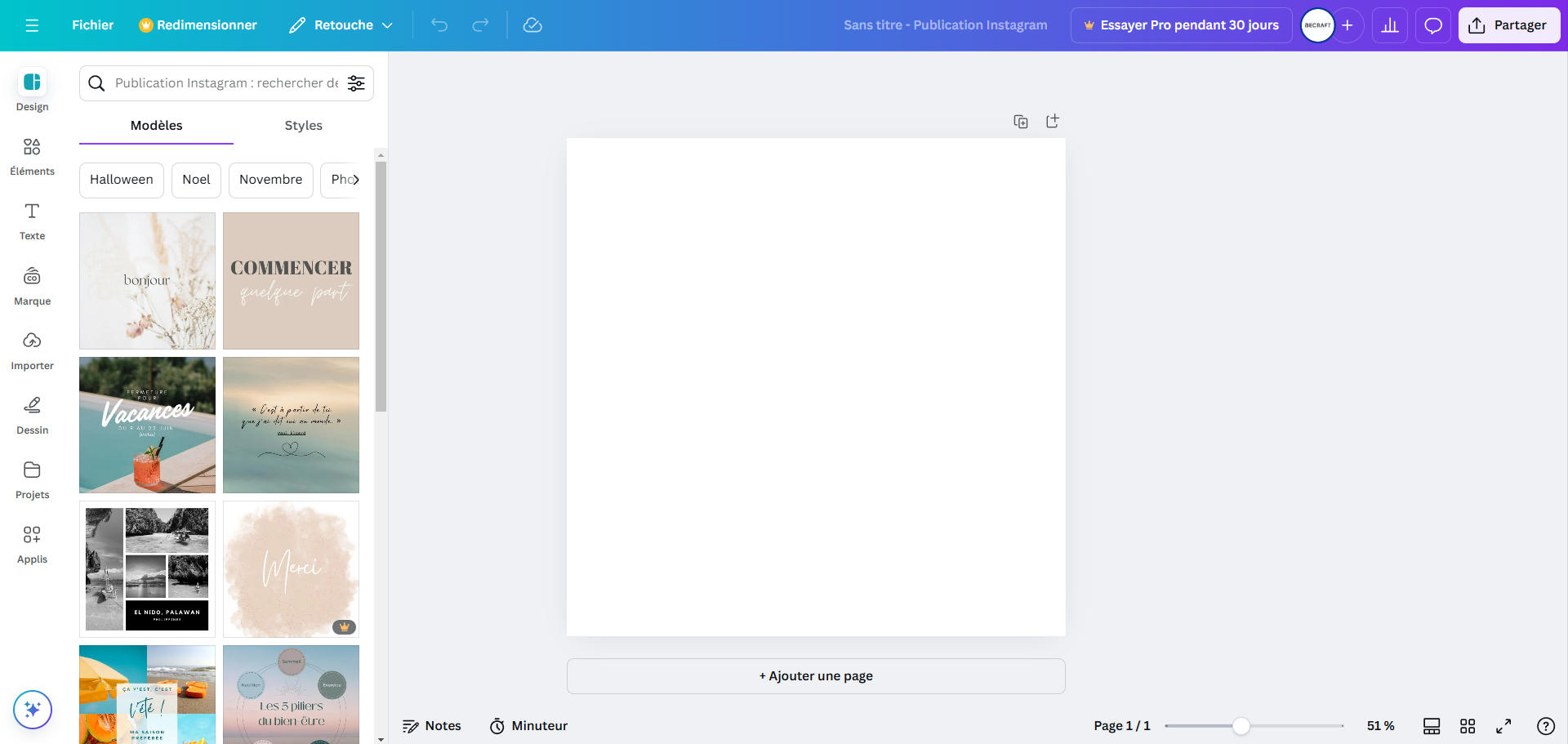Select the El Nido Palawan collage template
The image size is (1568, 744).
click(x=147, y=569)
